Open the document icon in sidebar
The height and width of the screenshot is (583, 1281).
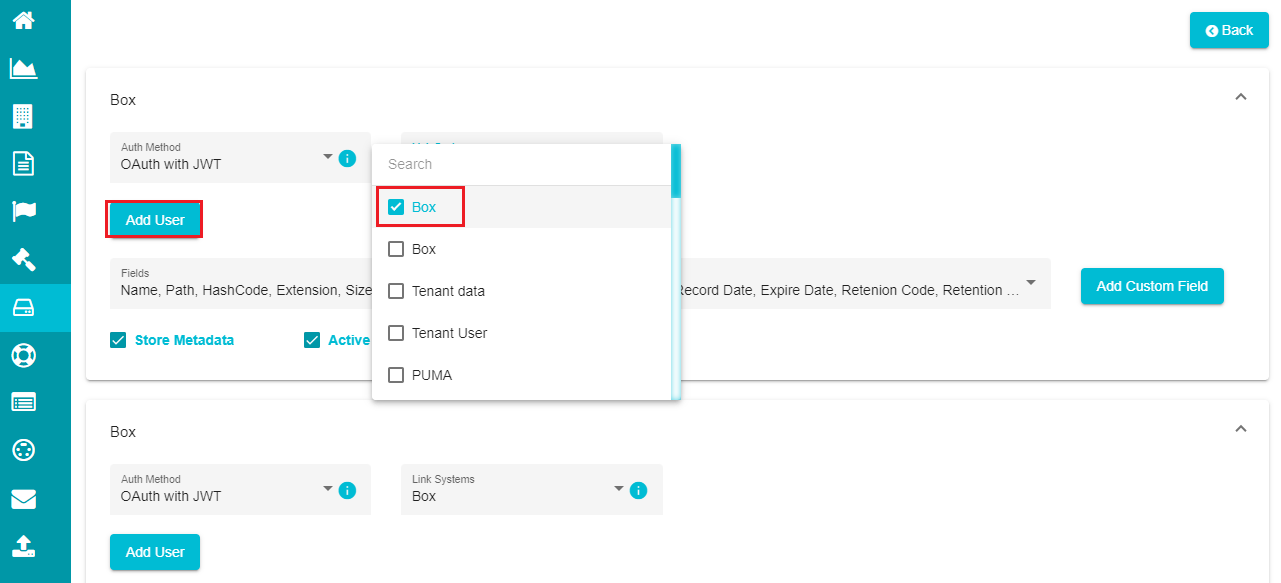(x=23, y=163)
